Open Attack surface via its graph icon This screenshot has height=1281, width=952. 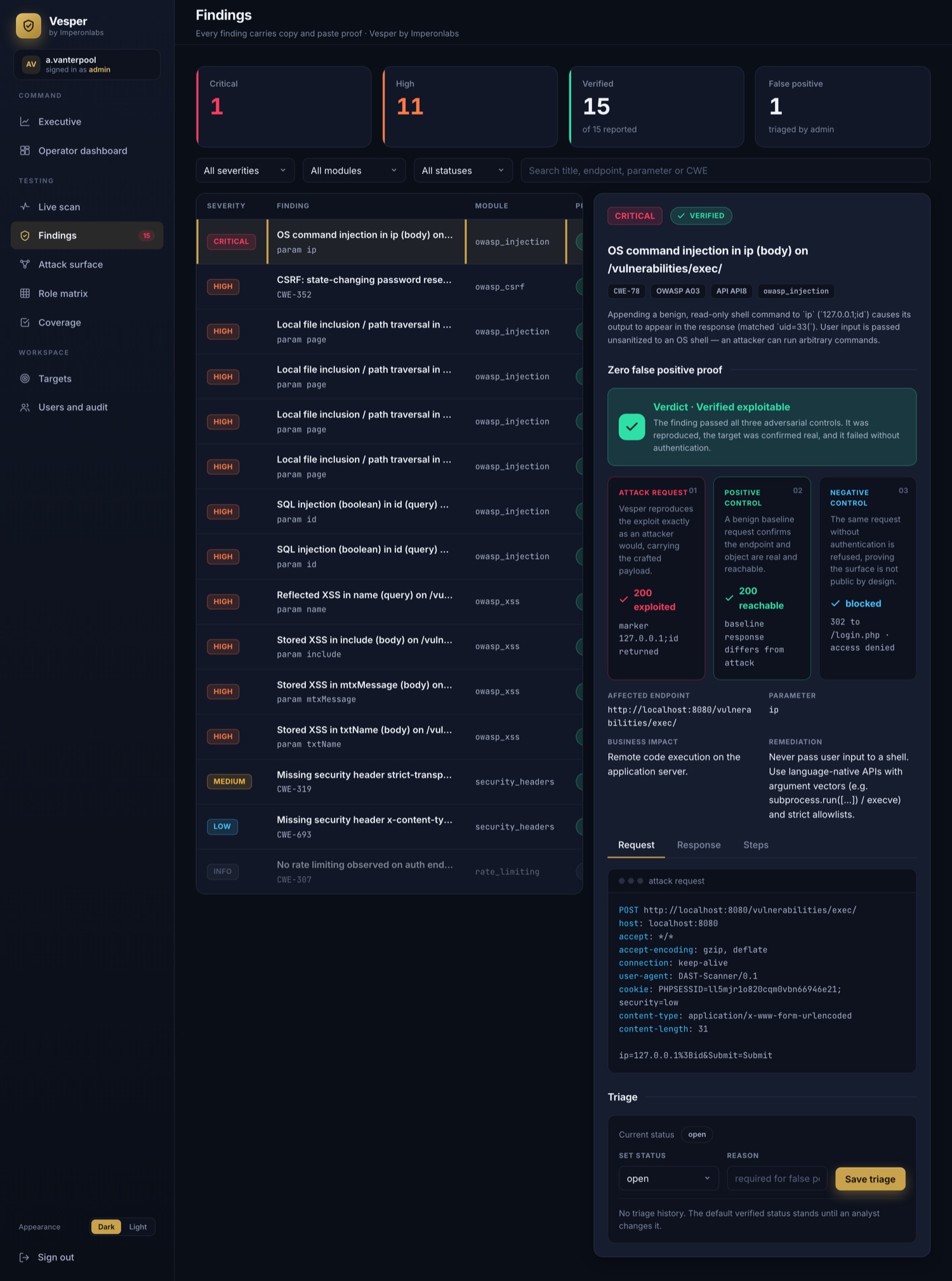pos(25,264)
